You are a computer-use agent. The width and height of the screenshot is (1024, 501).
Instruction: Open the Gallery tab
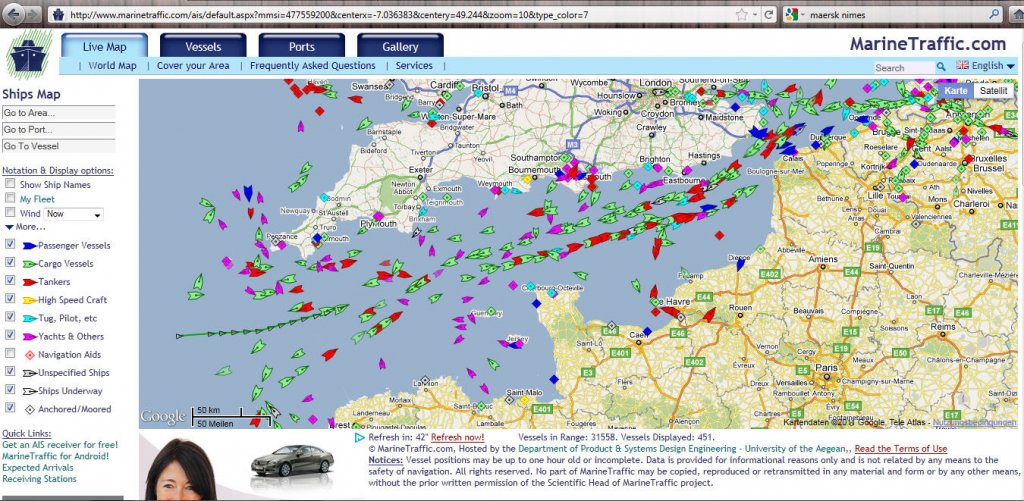(x=400, y=46)
